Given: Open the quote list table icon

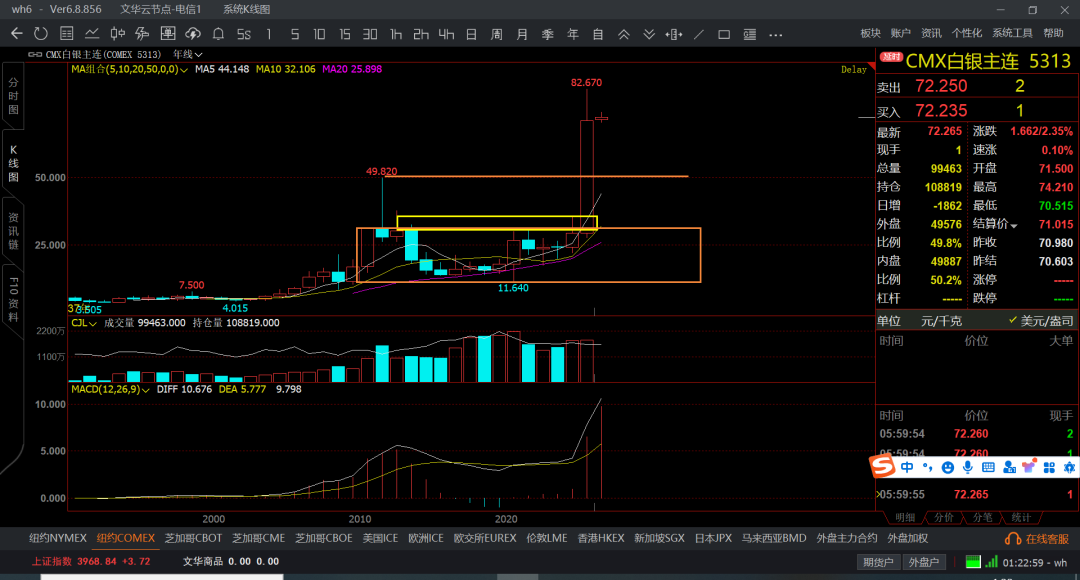Looking at the screenshot, I should click(67, 34).
